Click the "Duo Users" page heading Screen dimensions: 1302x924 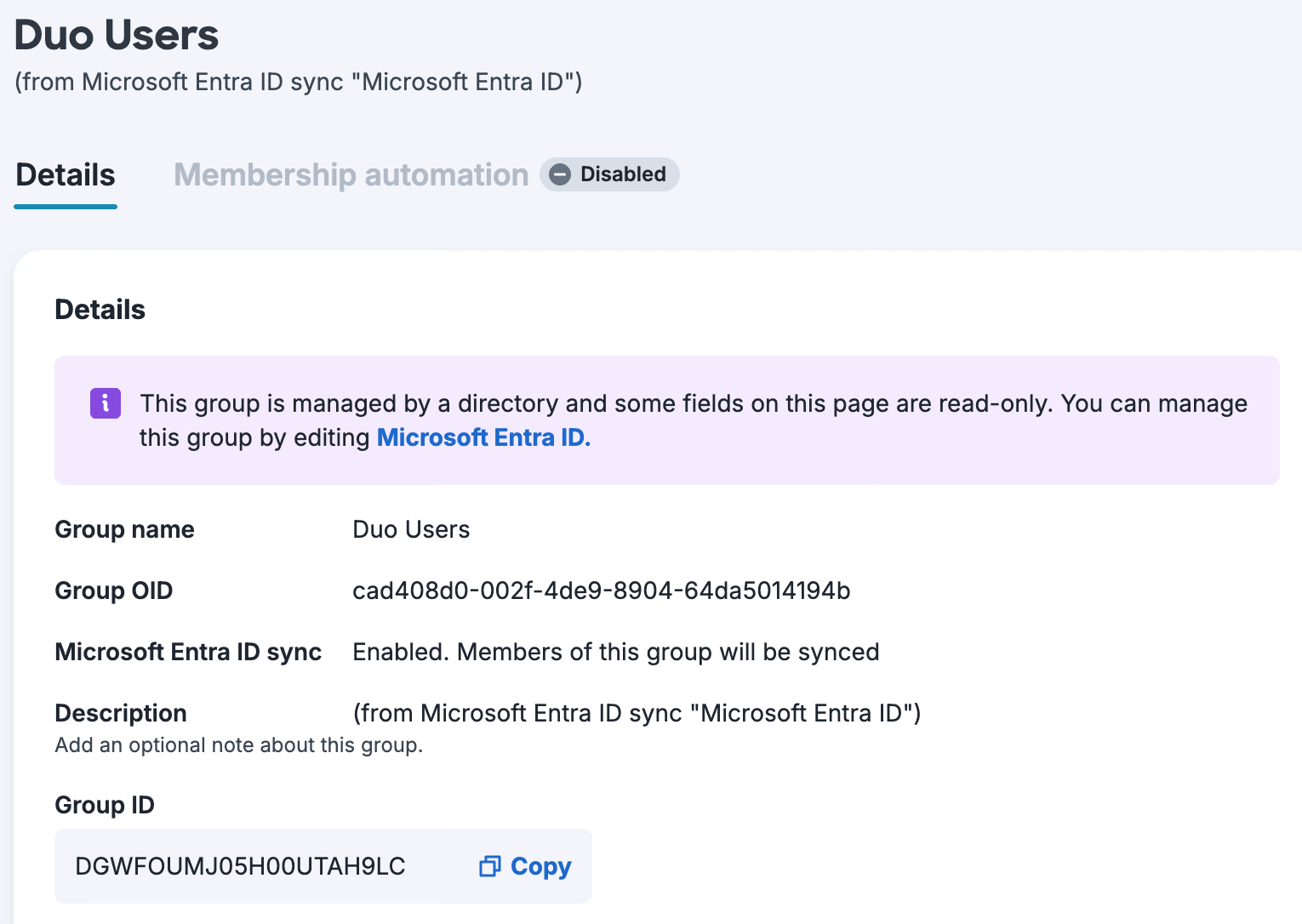[117, 36]
